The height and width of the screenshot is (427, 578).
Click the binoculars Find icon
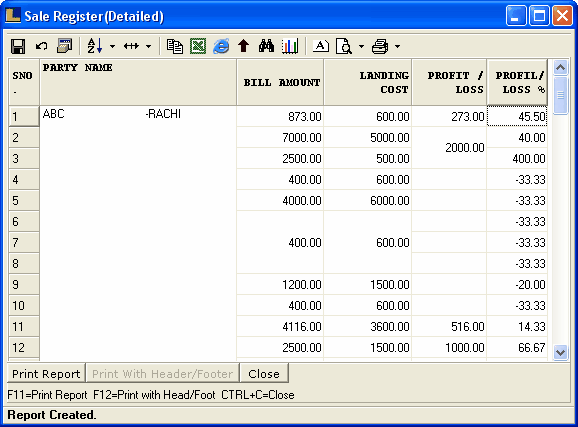[267, 46]
